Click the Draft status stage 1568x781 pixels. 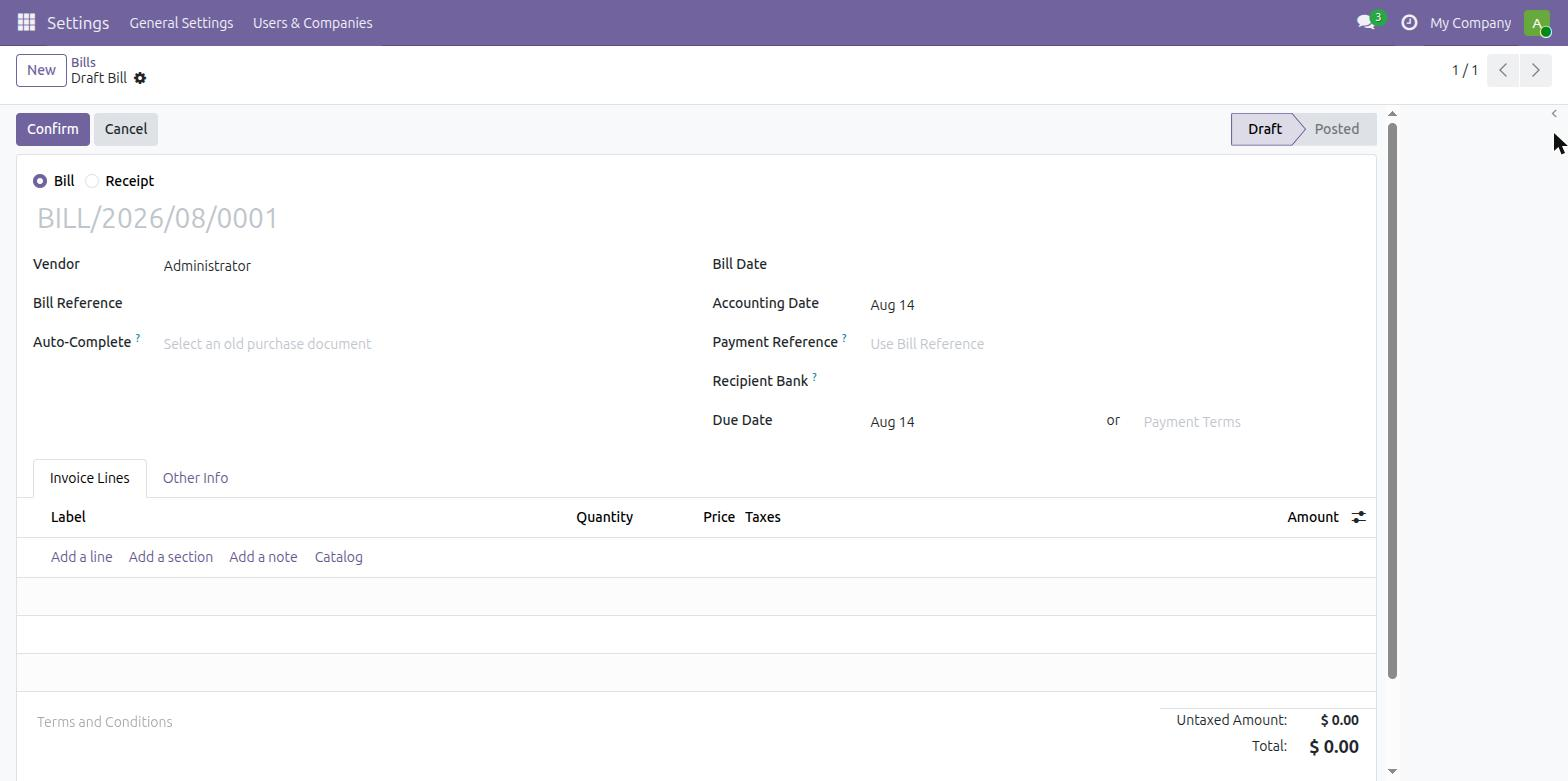tap(1265, 129)
